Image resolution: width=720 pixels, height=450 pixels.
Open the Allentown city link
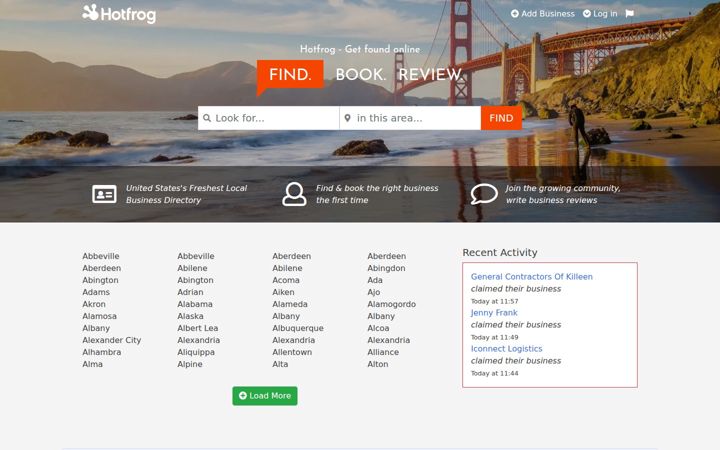[x=292, y=352]
